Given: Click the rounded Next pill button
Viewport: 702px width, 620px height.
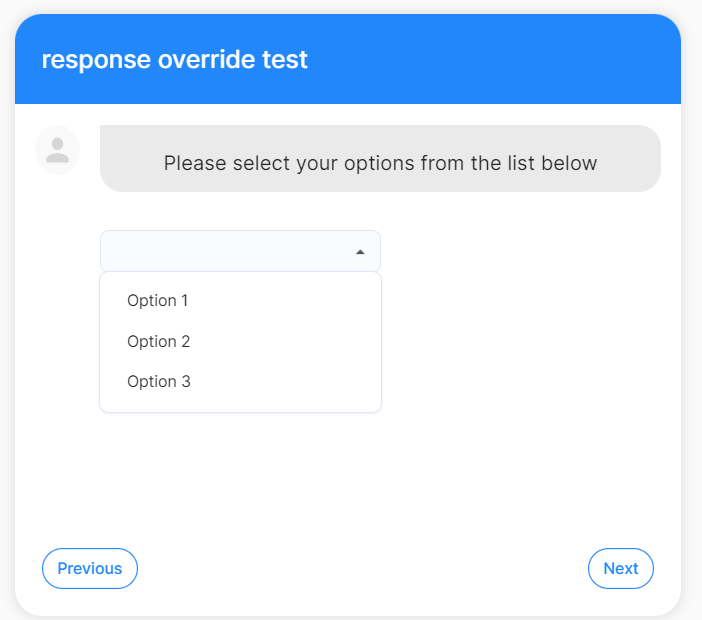Looking at the screenshot, I should coord(621,569).
